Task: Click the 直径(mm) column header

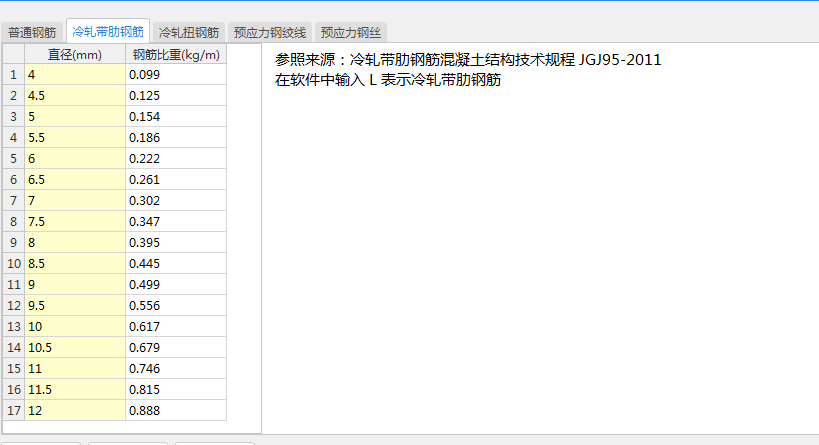Action: click(x=75, y=54)
